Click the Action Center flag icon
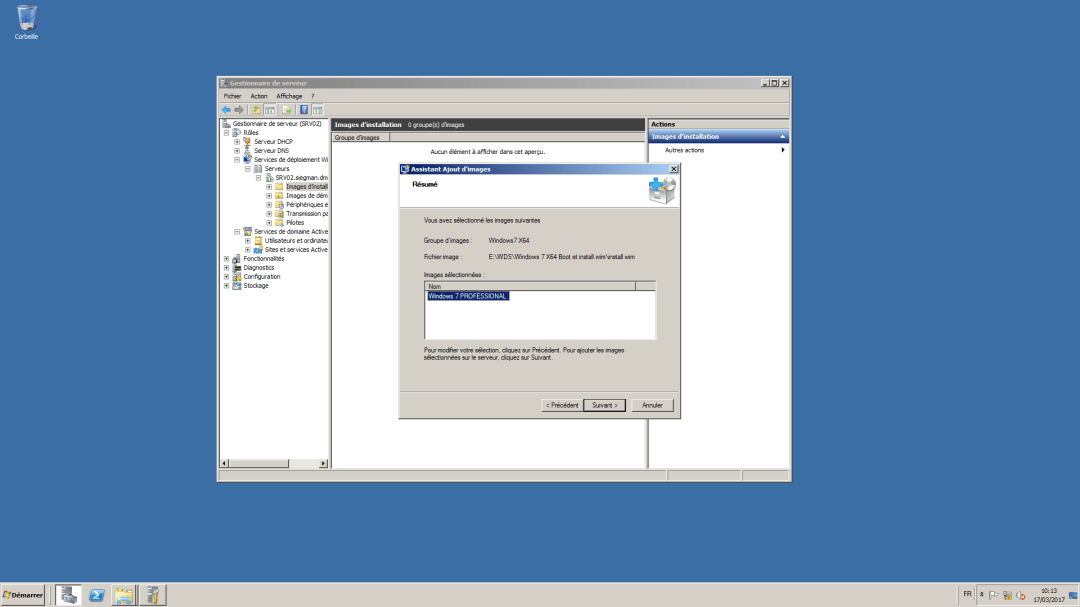 993,594
